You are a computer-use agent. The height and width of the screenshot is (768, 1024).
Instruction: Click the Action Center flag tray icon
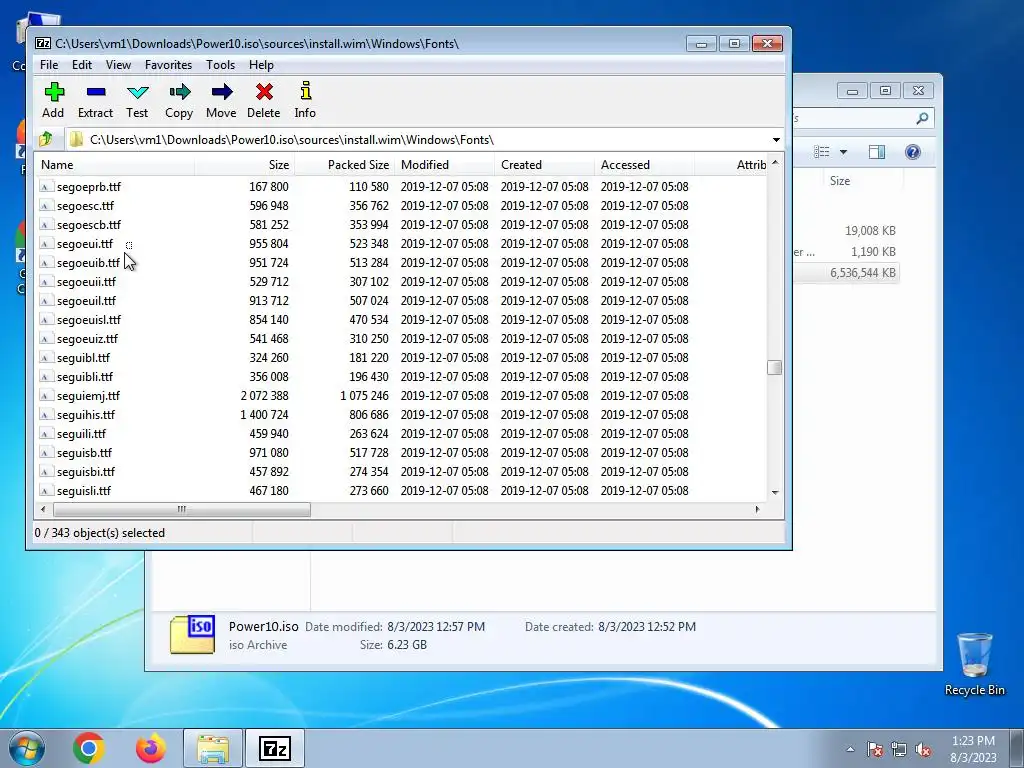874,750
